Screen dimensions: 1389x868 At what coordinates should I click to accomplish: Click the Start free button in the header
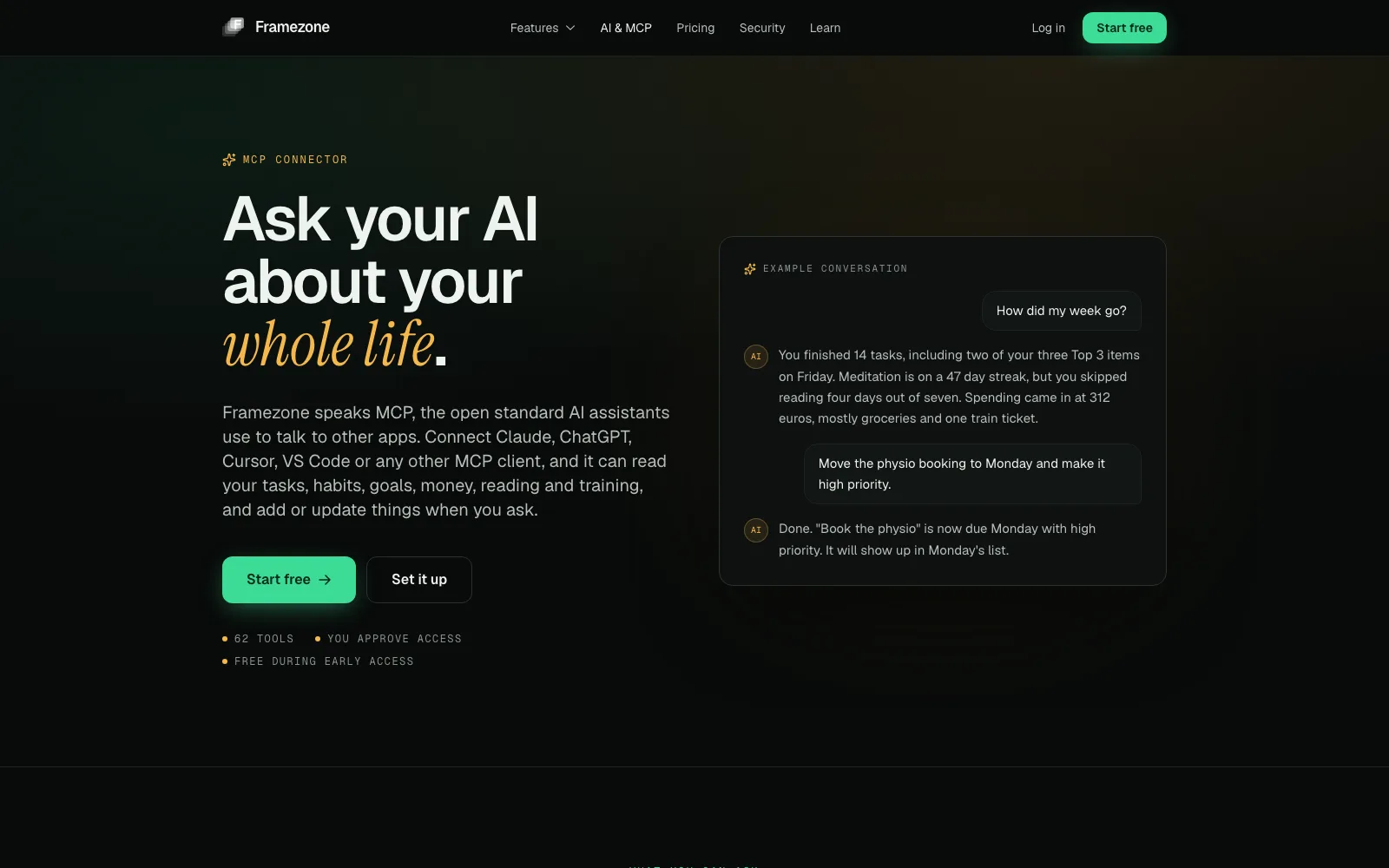1124,28
